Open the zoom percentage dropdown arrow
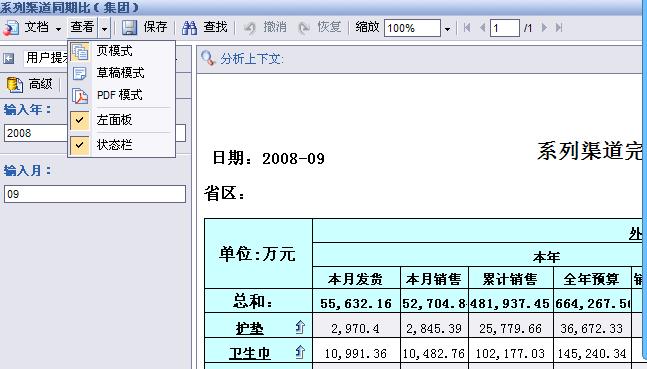The width and height of the screenshot is (647, 369). coord(447,29)
